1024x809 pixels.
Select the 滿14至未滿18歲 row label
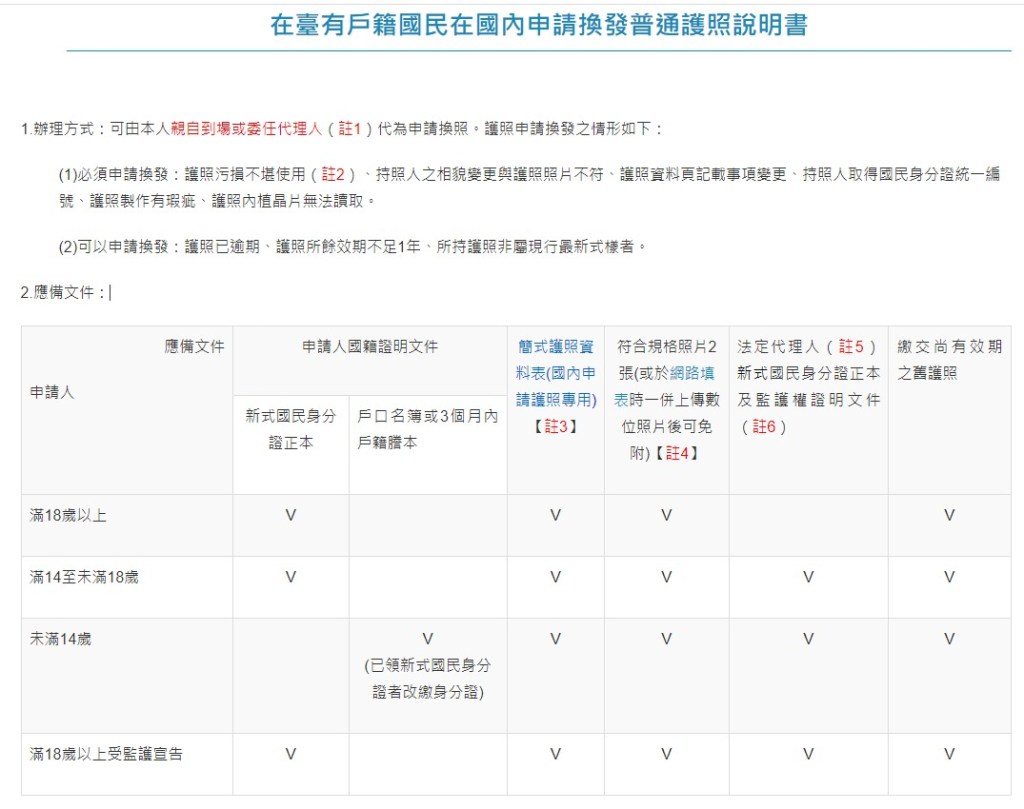click(x=84, y=578)
